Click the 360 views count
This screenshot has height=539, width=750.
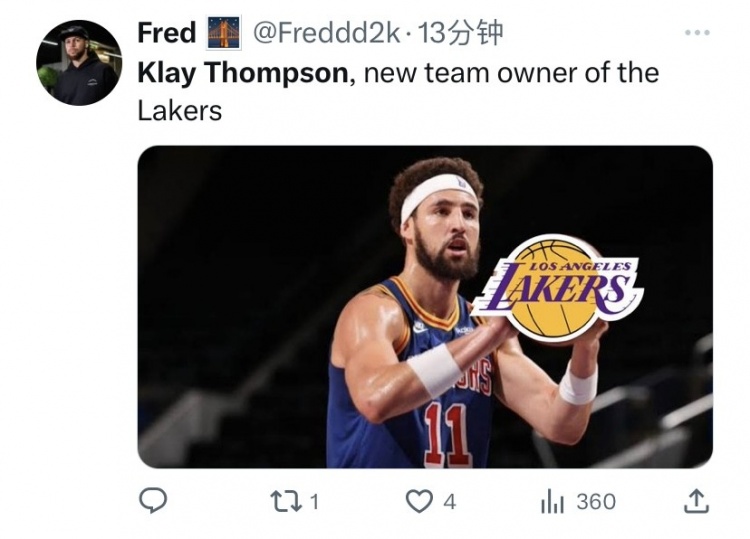(x=596, y=502)
